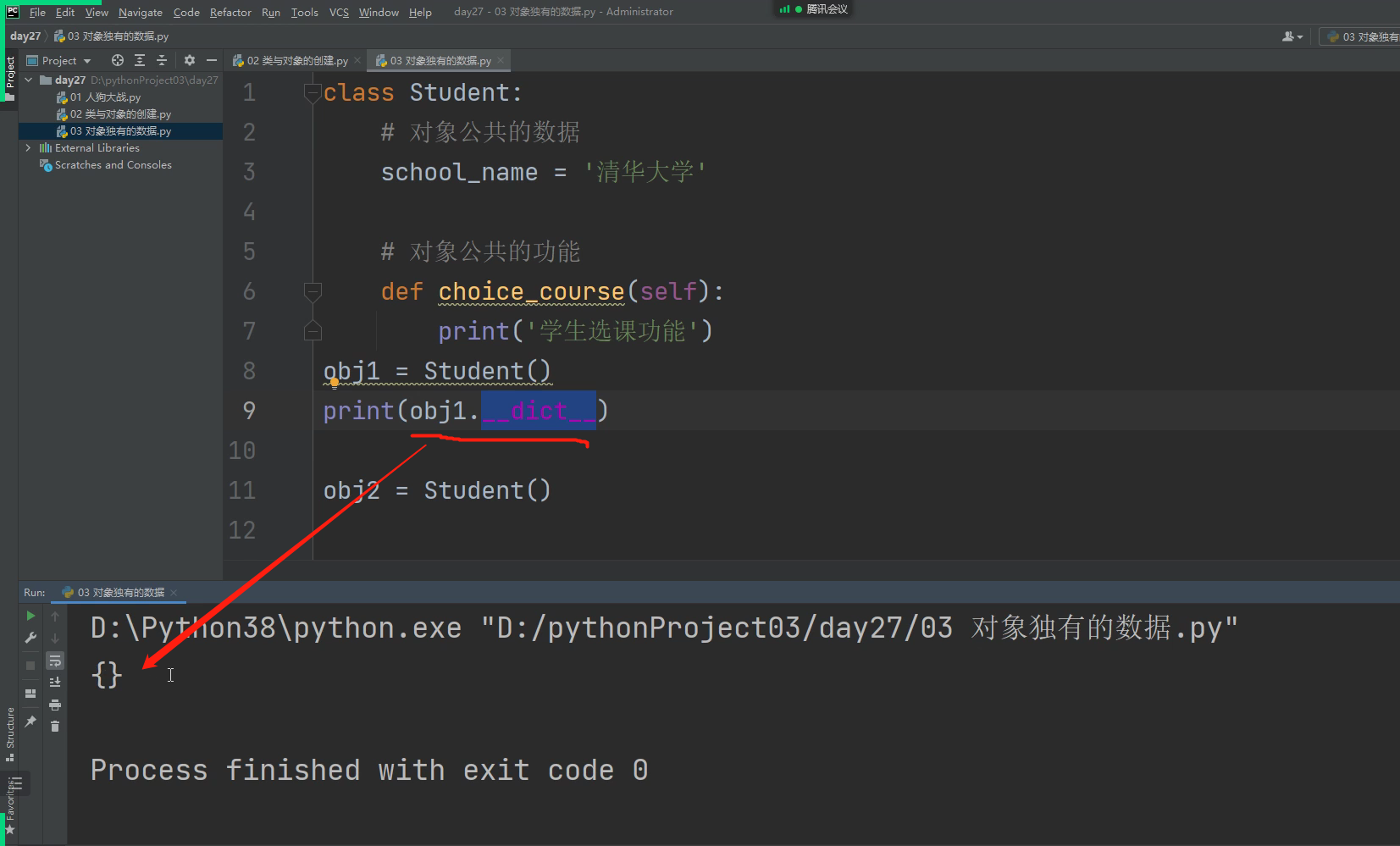Image resolution: width=1400 pixels, height=846 pixels.
Task: Go up the stack trace arrow
Action: click(55, 616)
